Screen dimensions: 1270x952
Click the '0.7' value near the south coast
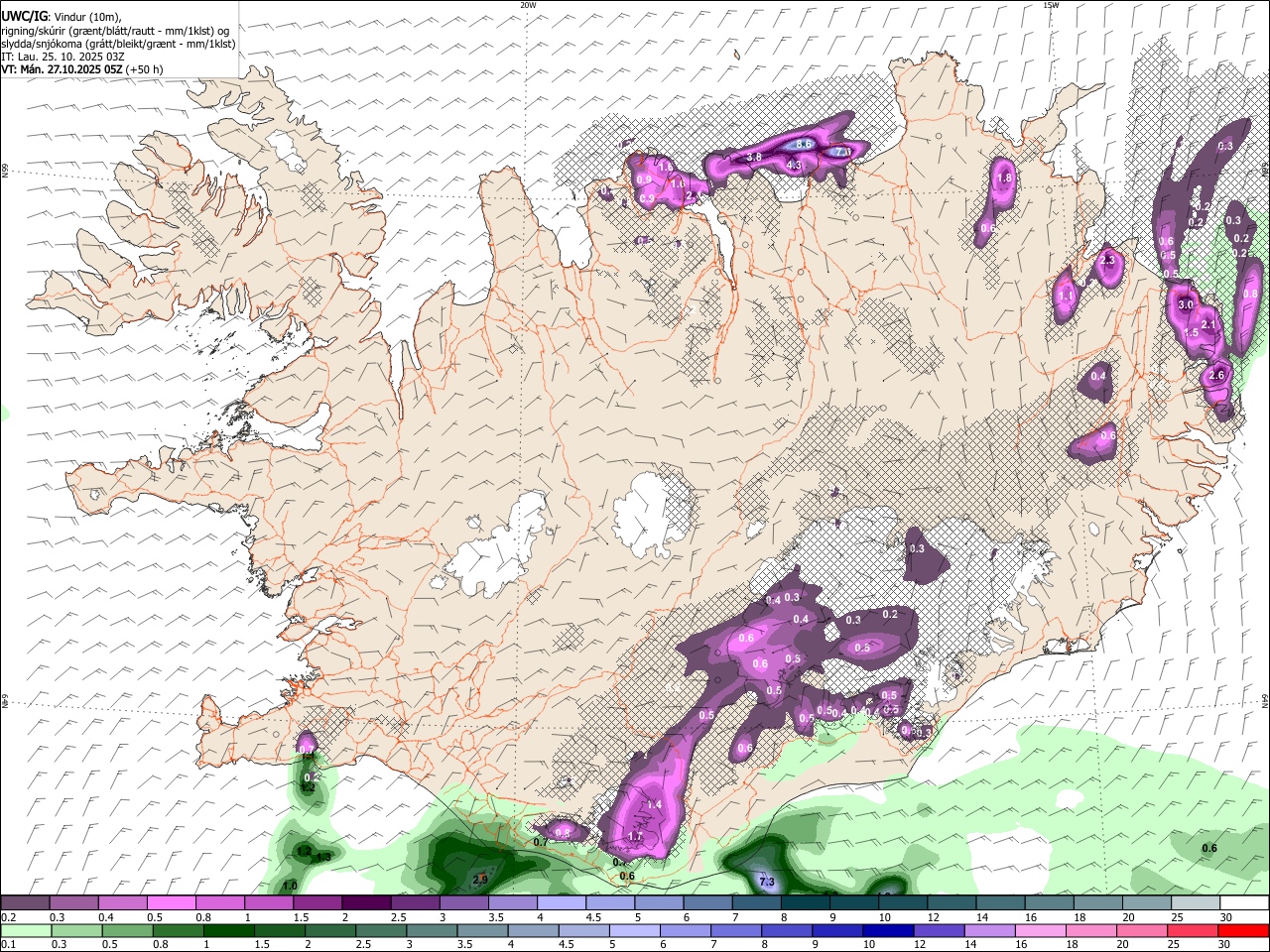tap(541, 843)
